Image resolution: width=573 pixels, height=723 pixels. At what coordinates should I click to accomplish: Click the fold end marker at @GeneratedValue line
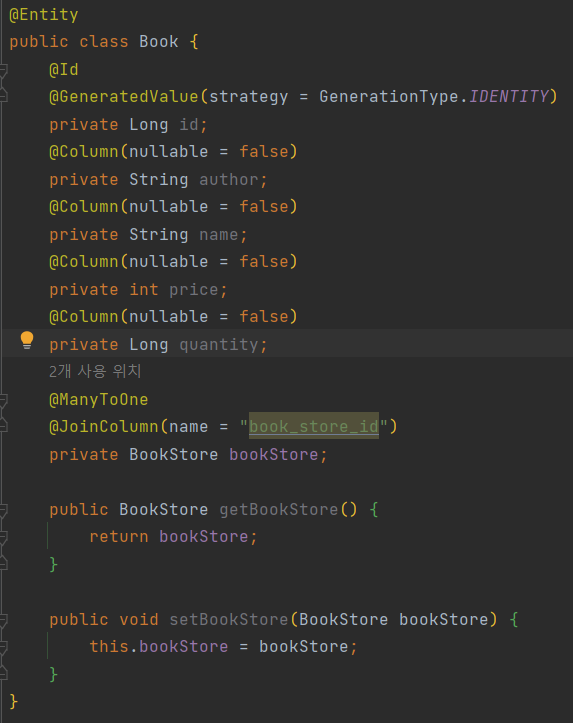3,96
